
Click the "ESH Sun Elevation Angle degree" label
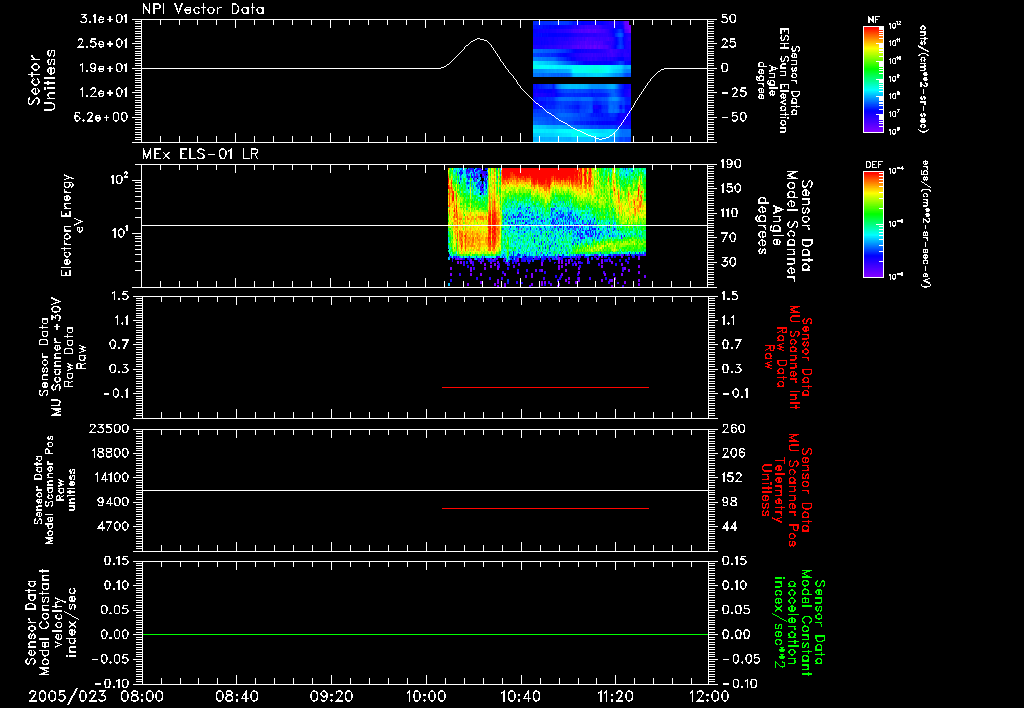pos(778,80)
